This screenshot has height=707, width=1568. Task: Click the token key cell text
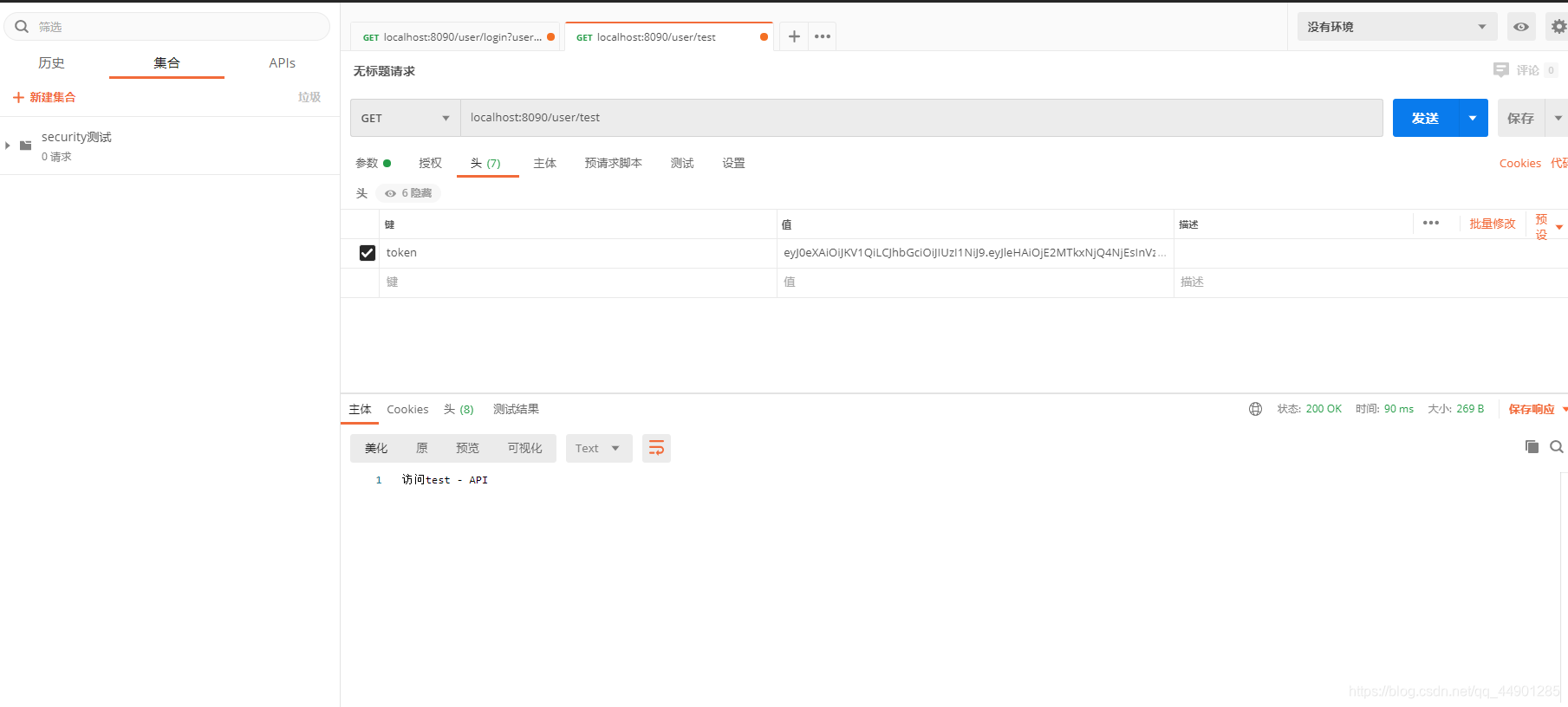click(x=401, y=253)
